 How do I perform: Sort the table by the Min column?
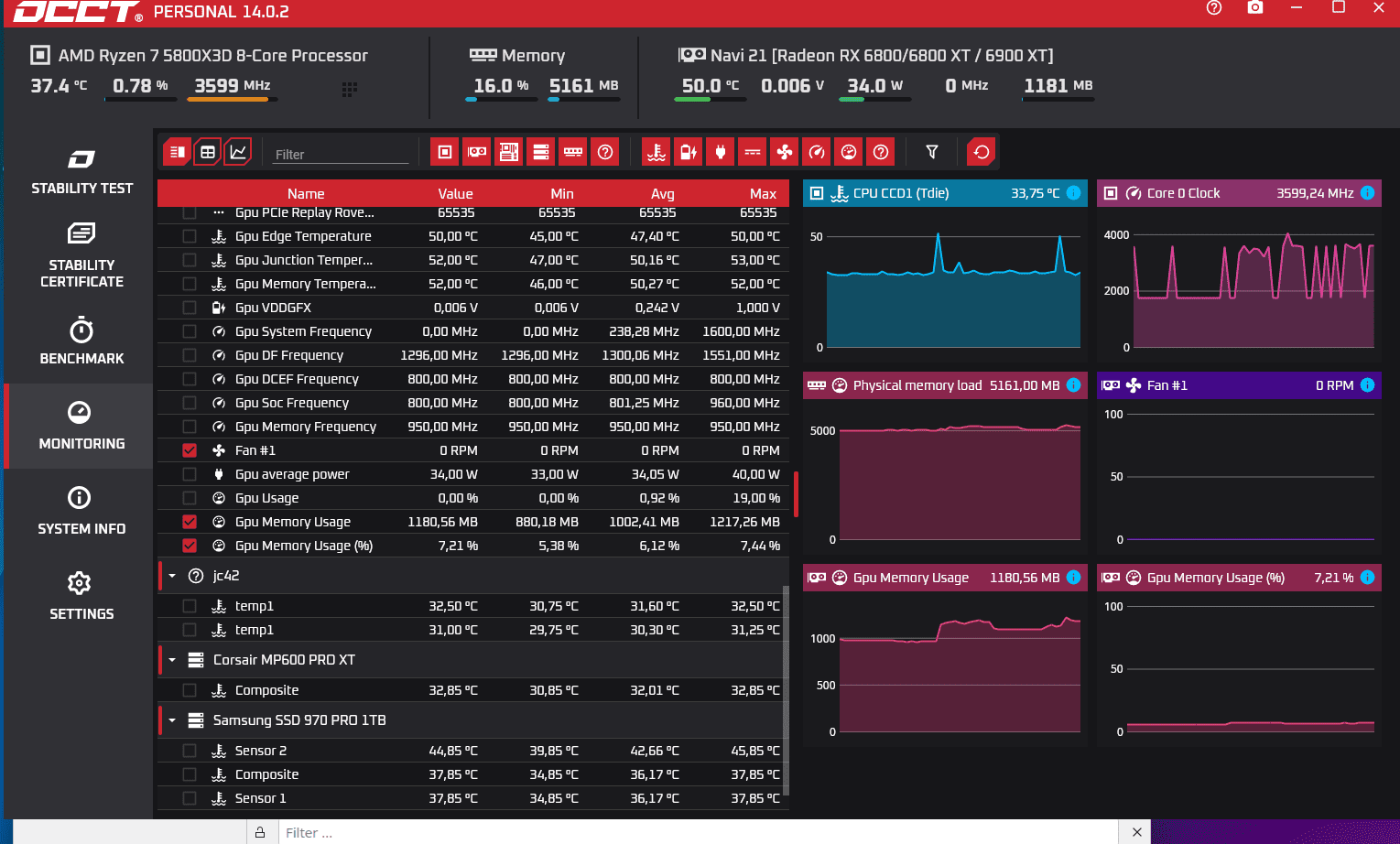[562, 194]
